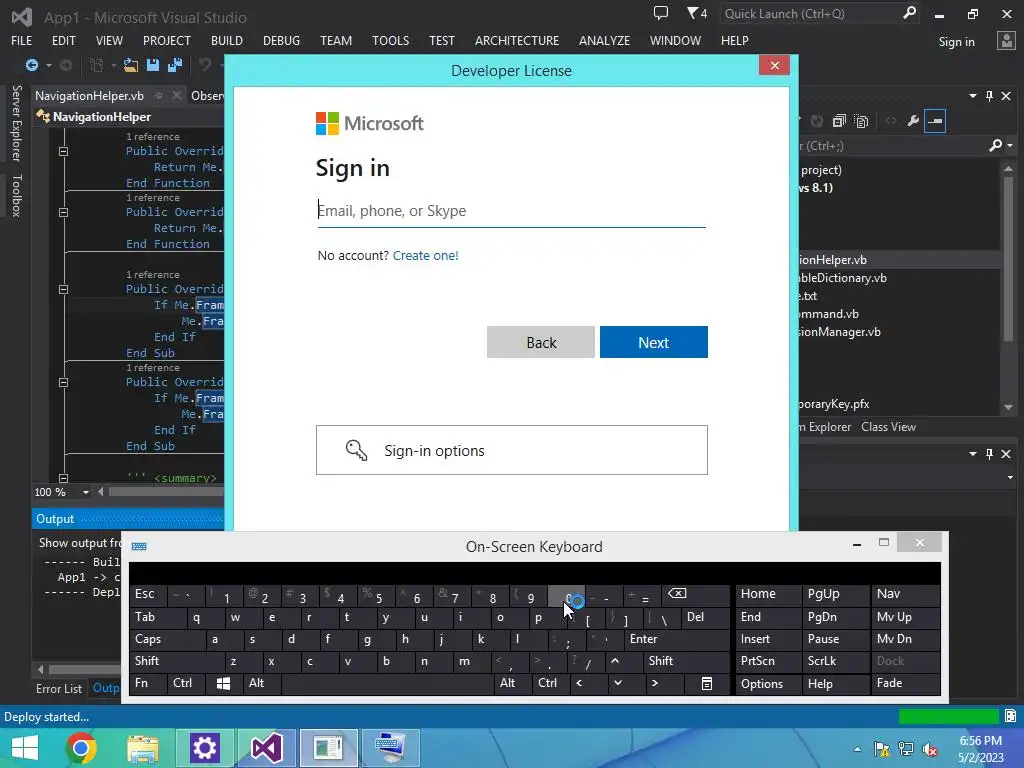This screenshot has width=1024, height=768.
Task: Open Chrome from the taskbar
Action: (x=81, y=748)
